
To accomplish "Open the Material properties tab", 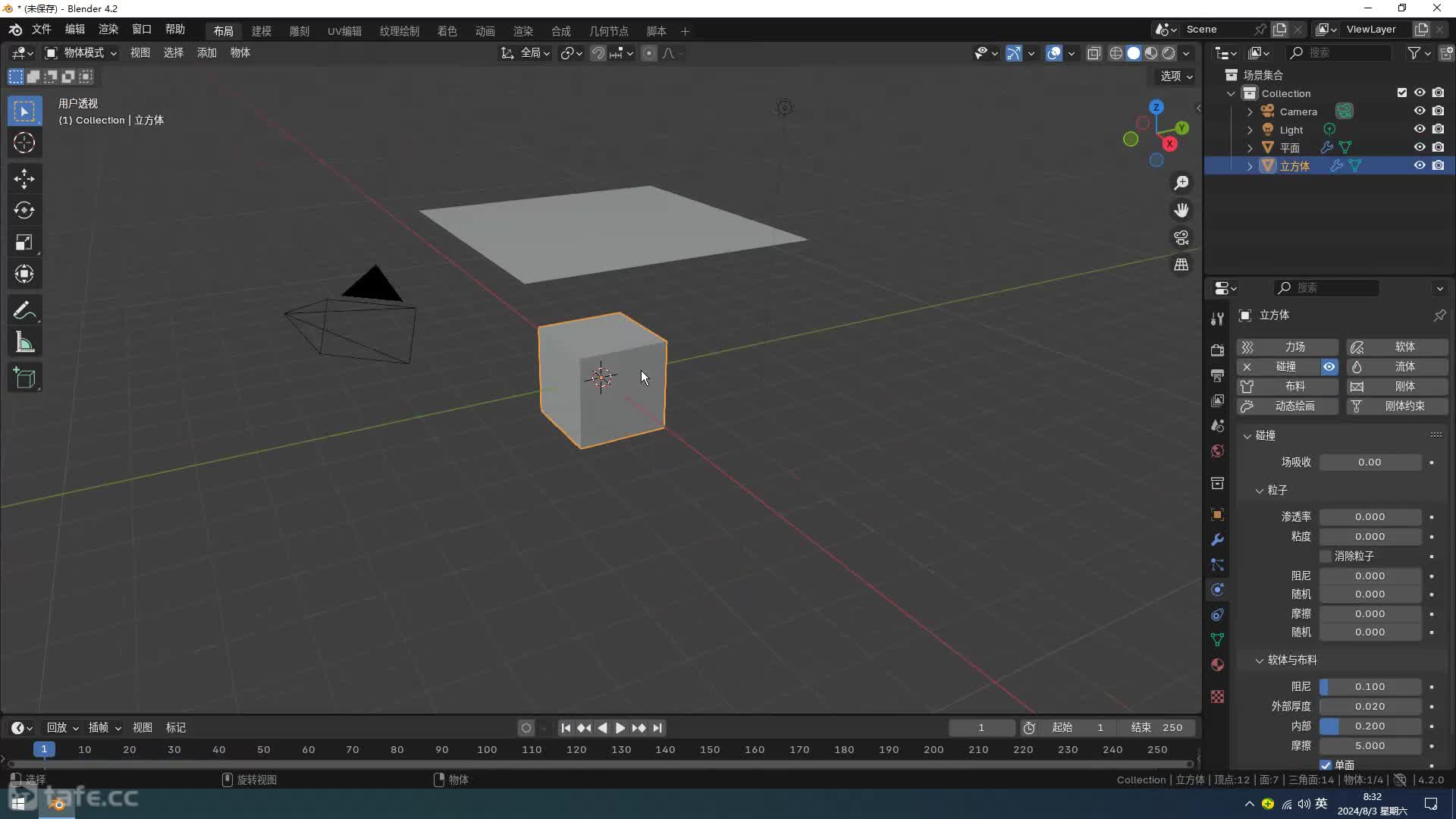I will click(x=1217, y=665).
